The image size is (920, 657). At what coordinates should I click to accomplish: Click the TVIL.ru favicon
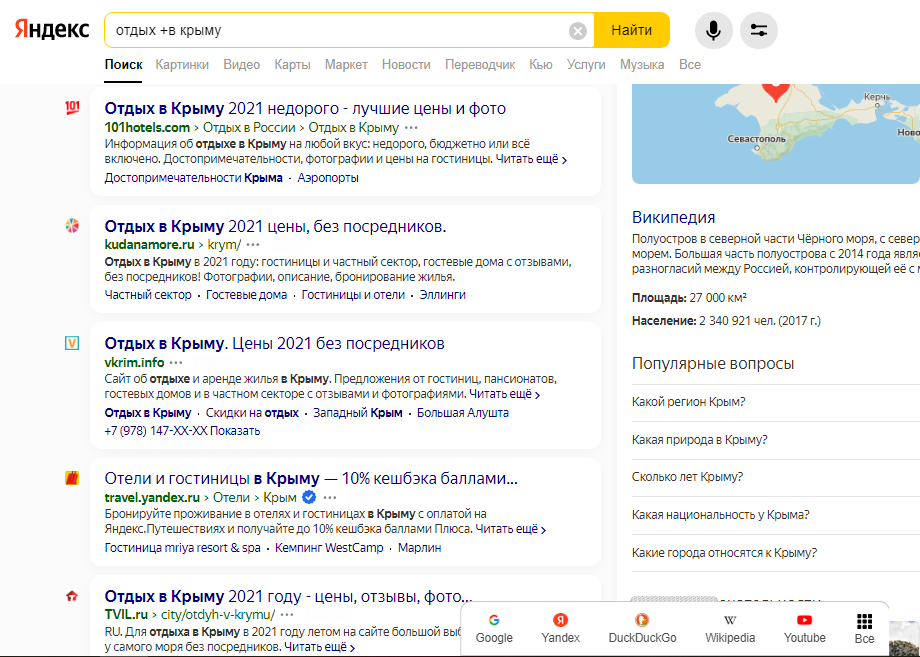[x=72, y=597]
